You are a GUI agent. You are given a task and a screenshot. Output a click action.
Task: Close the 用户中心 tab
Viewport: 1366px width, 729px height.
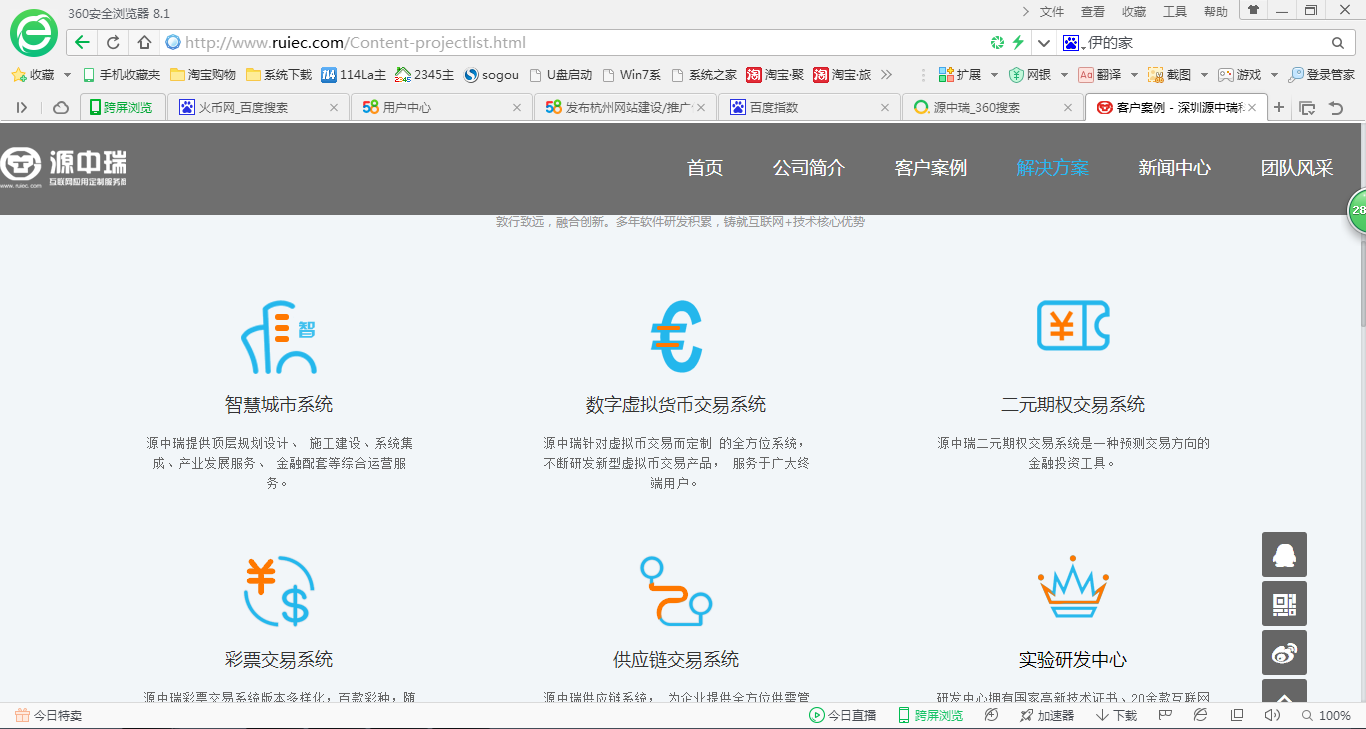coord(517,107)
